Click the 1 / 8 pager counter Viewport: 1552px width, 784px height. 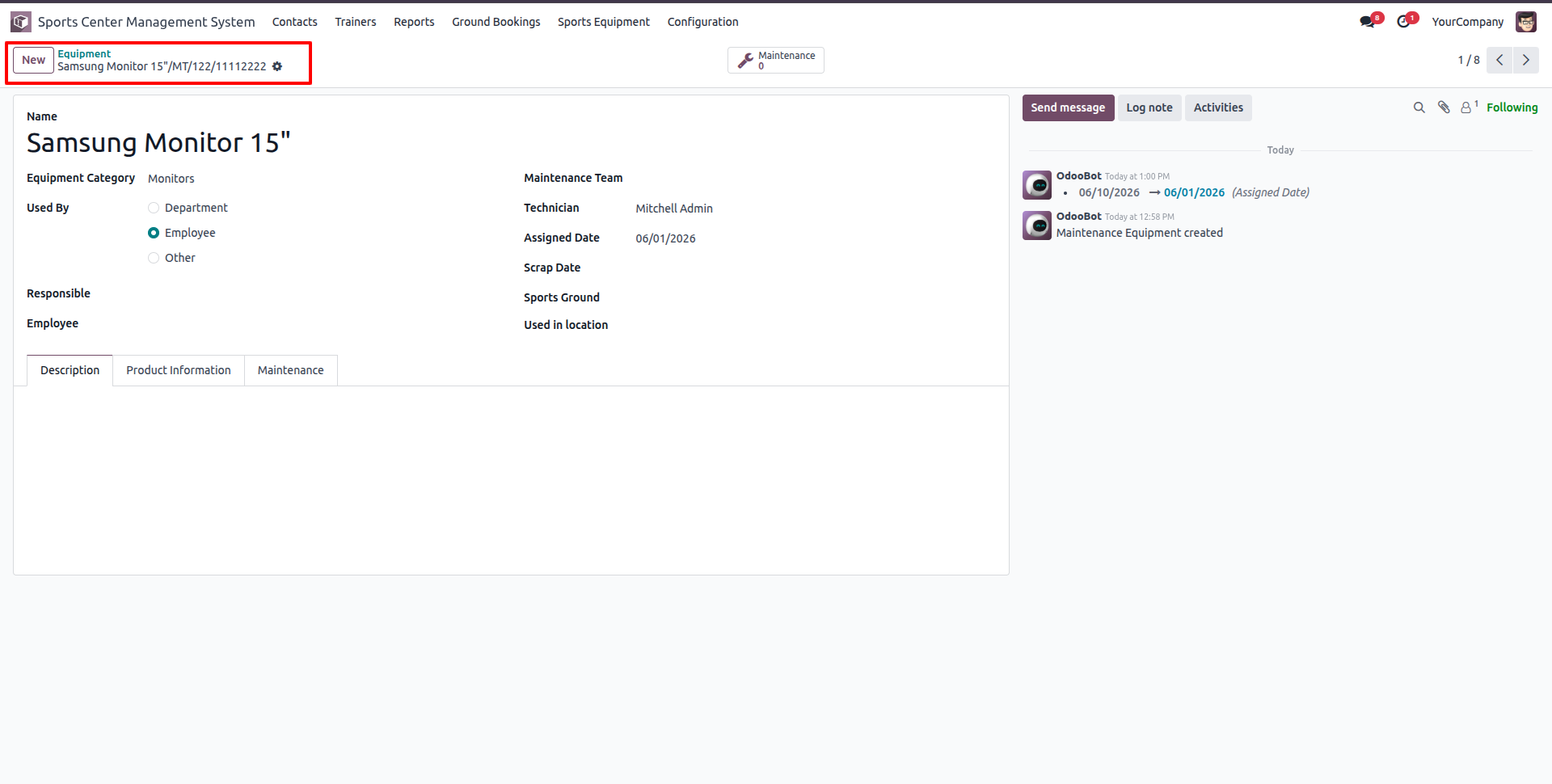click(1469, 60)
